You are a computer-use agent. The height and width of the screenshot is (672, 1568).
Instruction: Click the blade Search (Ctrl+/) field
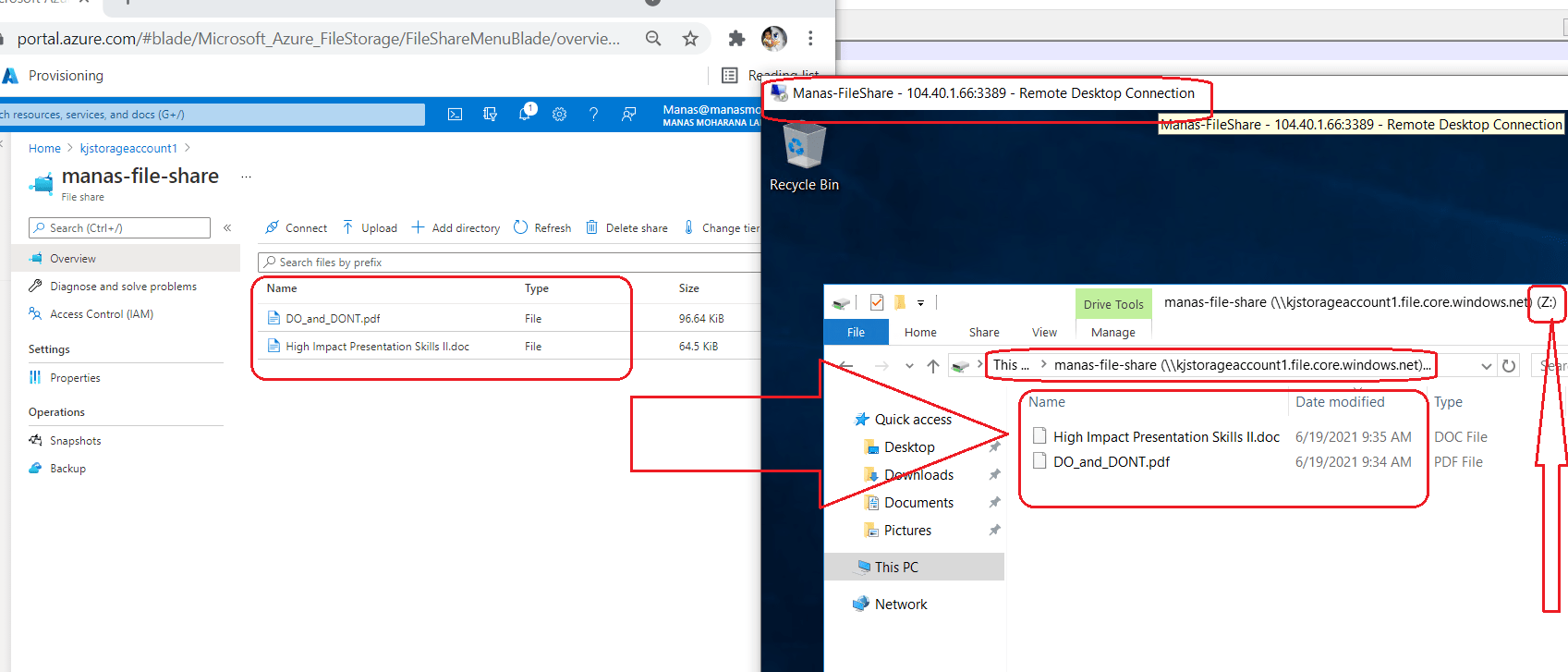tap(119, 227)
